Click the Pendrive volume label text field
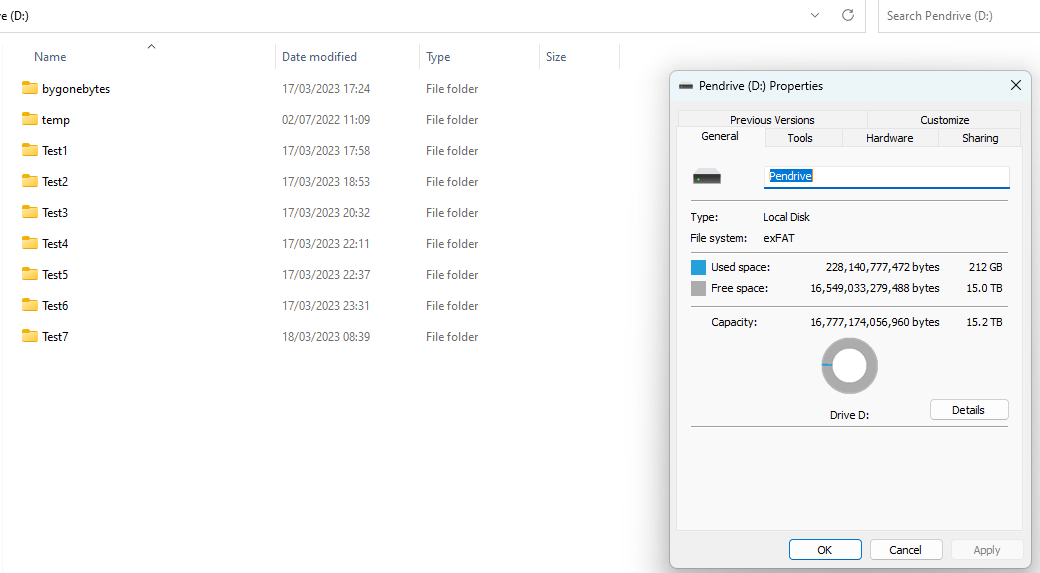1040x573 pixels. pyautogui.click(x=886, y=176)
